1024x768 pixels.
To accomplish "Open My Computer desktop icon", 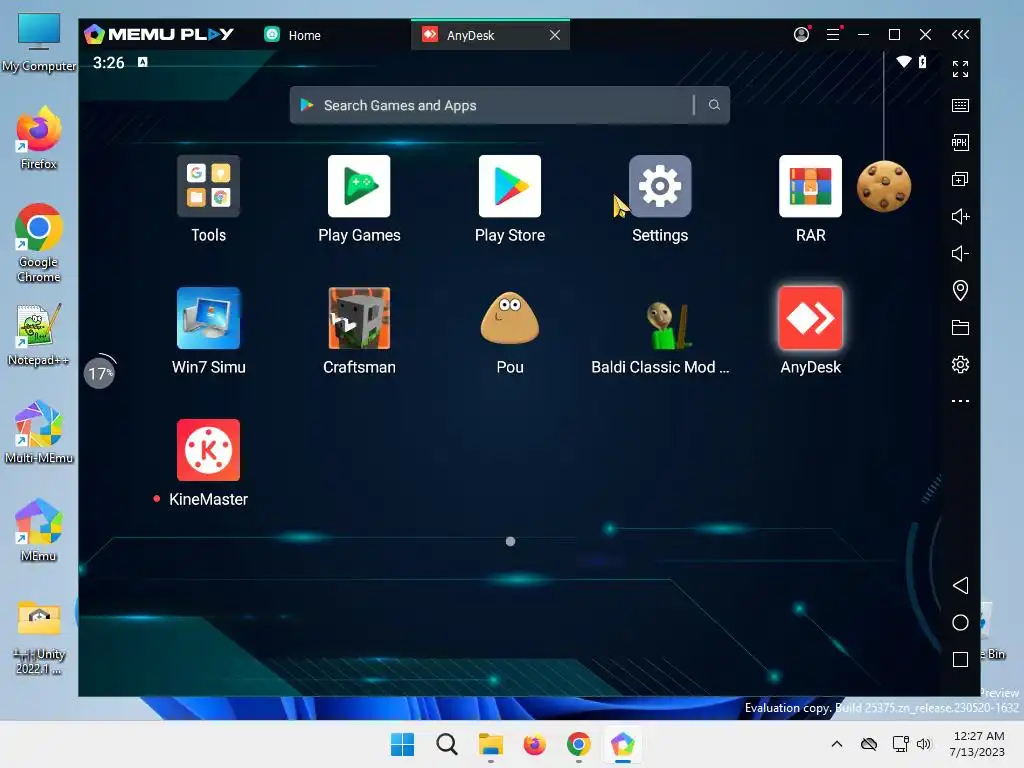I will (x=39, y=43).
